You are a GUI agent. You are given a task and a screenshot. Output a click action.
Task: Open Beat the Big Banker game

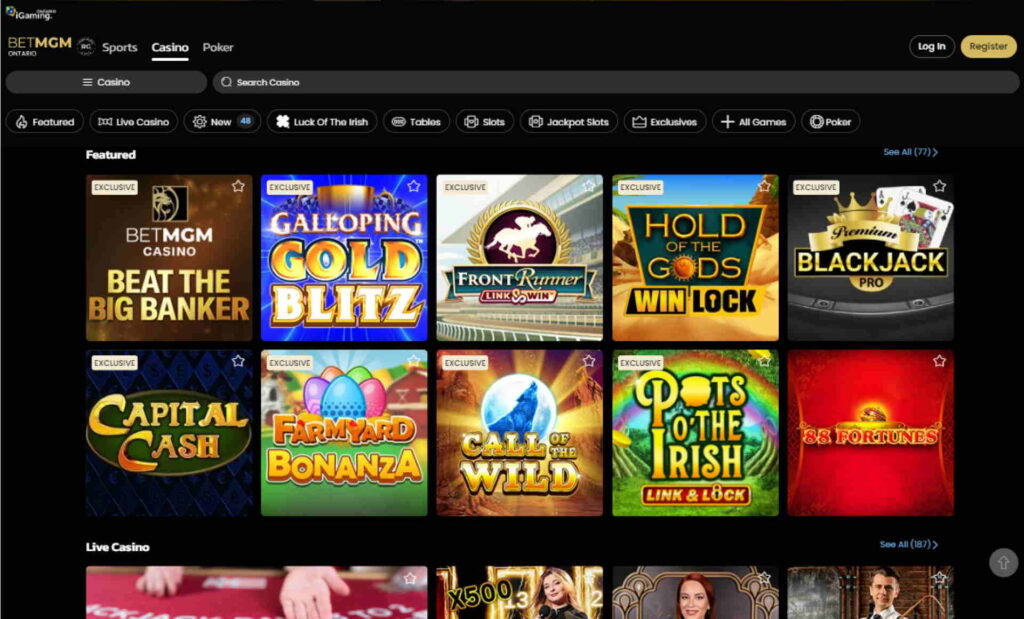[x=169, y=258]
